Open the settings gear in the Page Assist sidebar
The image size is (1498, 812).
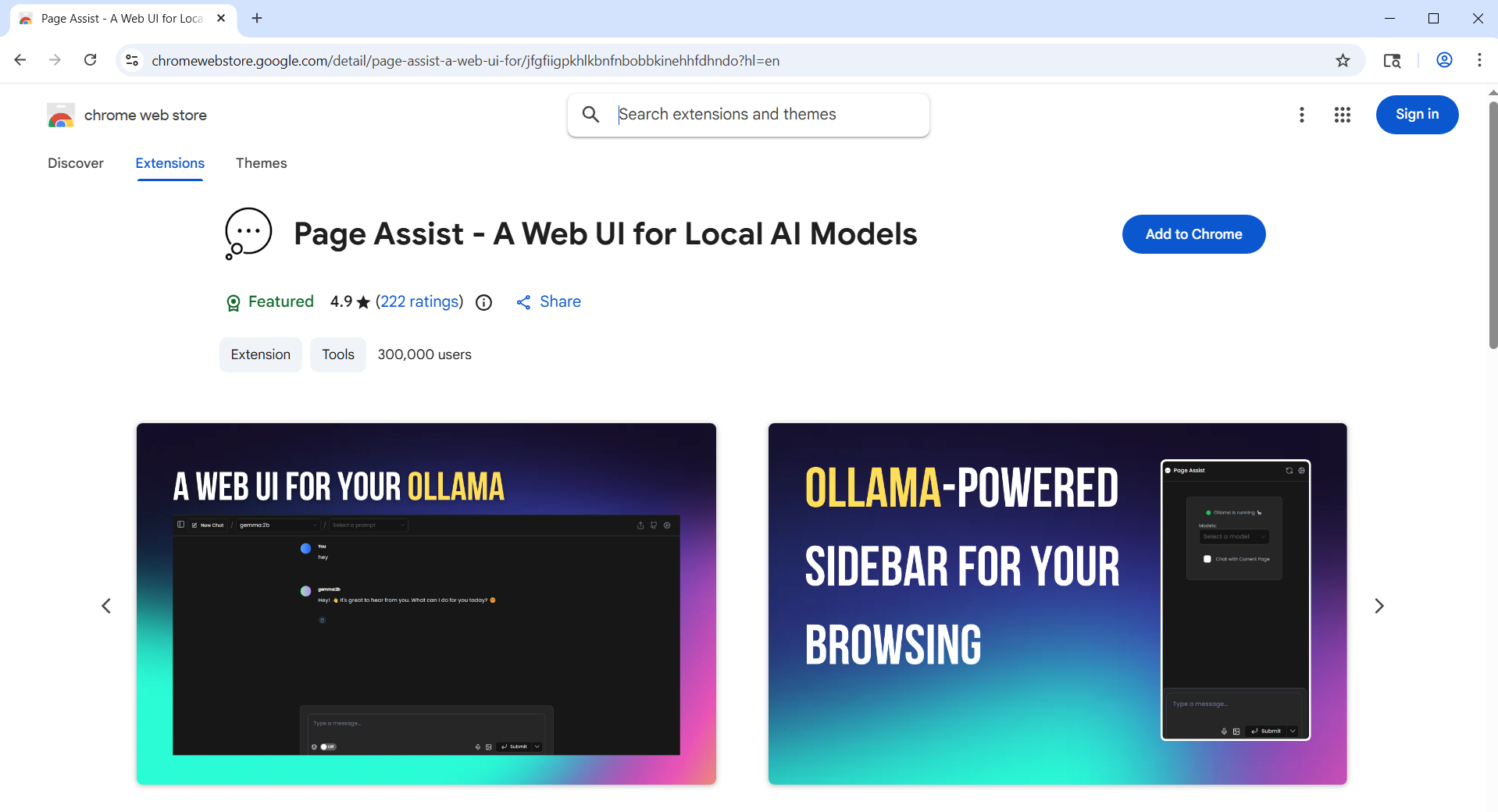click(1301, 470)
